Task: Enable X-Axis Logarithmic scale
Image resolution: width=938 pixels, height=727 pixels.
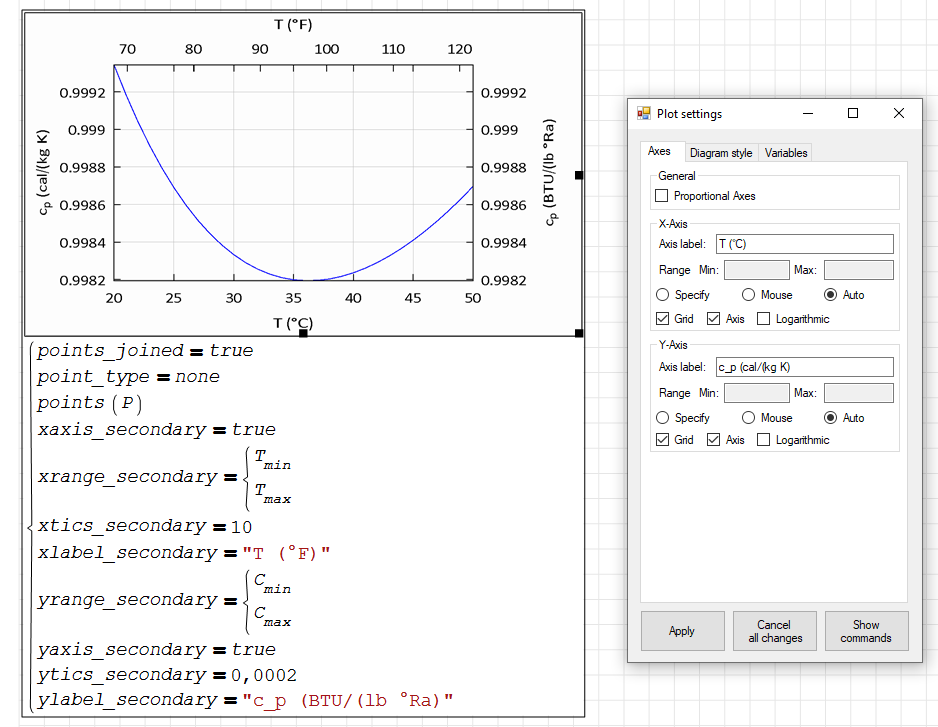Action: pyautogui.click(x=764, y=319)
